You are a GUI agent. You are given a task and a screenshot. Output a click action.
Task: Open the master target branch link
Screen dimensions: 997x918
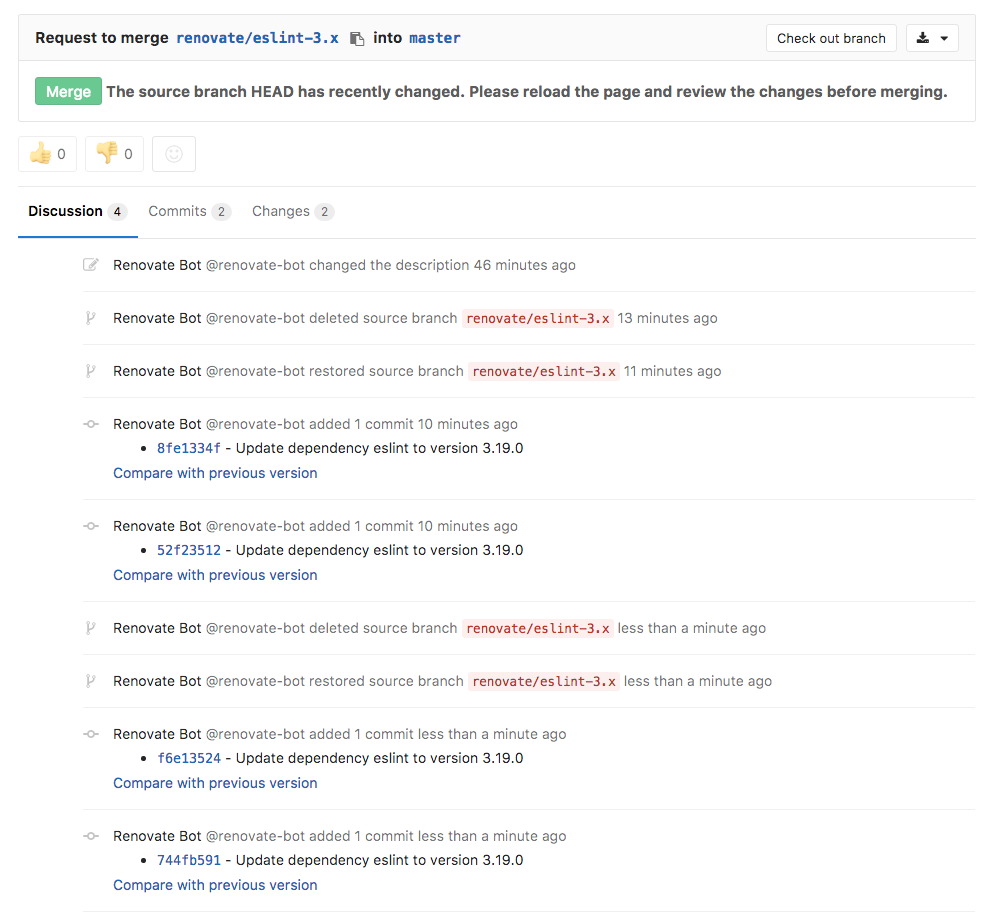click(x=435, y=38)
